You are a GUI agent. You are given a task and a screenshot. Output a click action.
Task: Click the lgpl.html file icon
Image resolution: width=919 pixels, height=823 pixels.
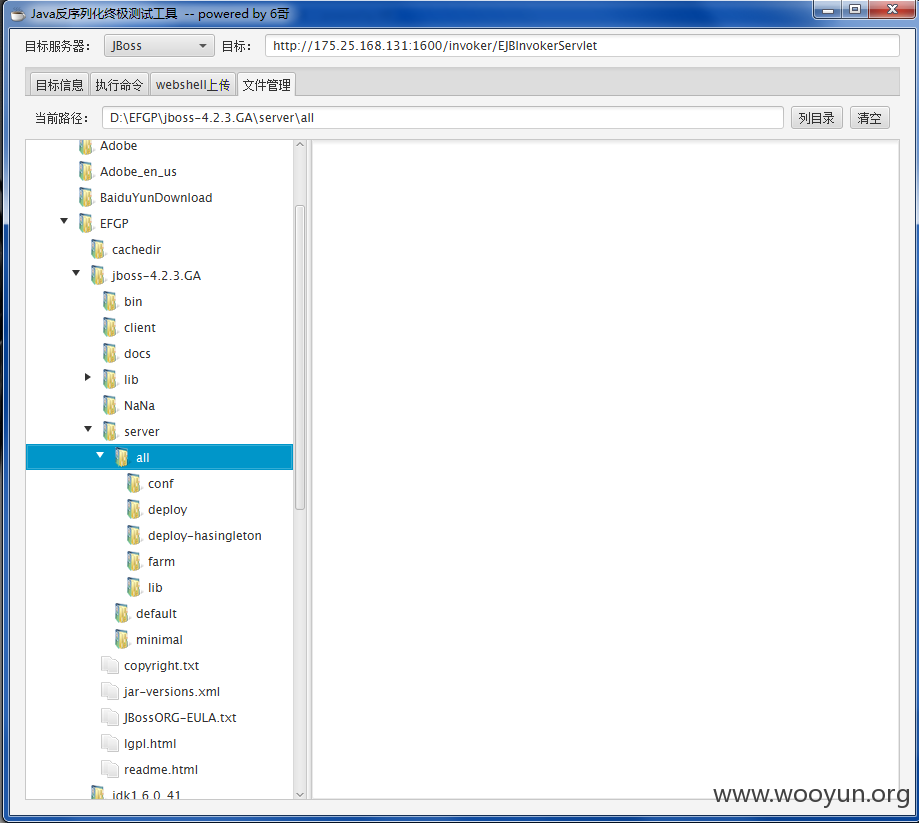110,743
